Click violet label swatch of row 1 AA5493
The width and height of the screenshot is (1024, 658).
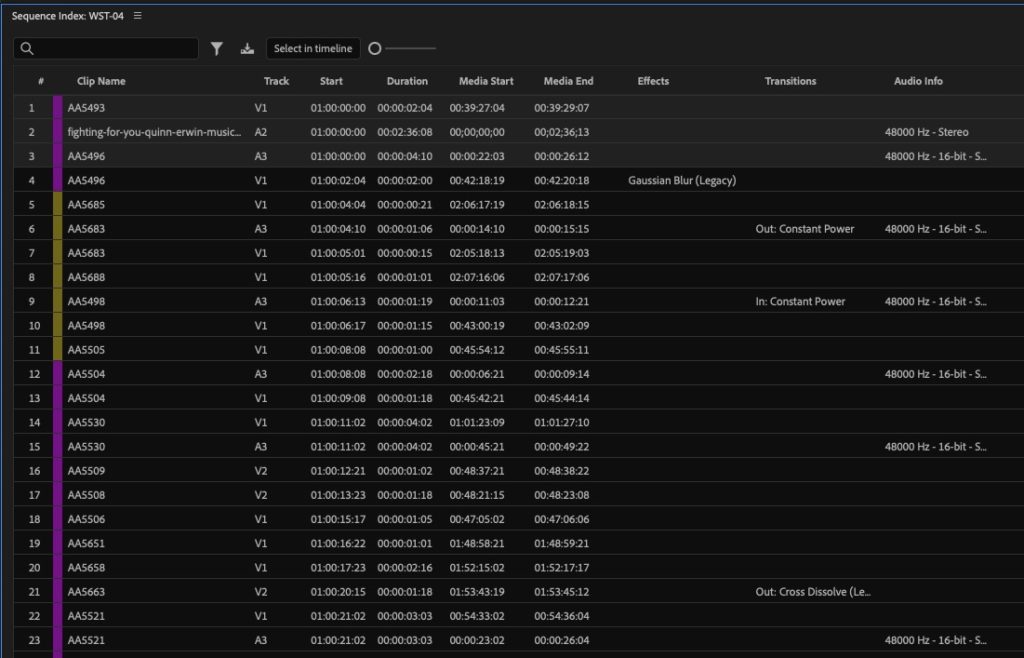click(57, 108)
